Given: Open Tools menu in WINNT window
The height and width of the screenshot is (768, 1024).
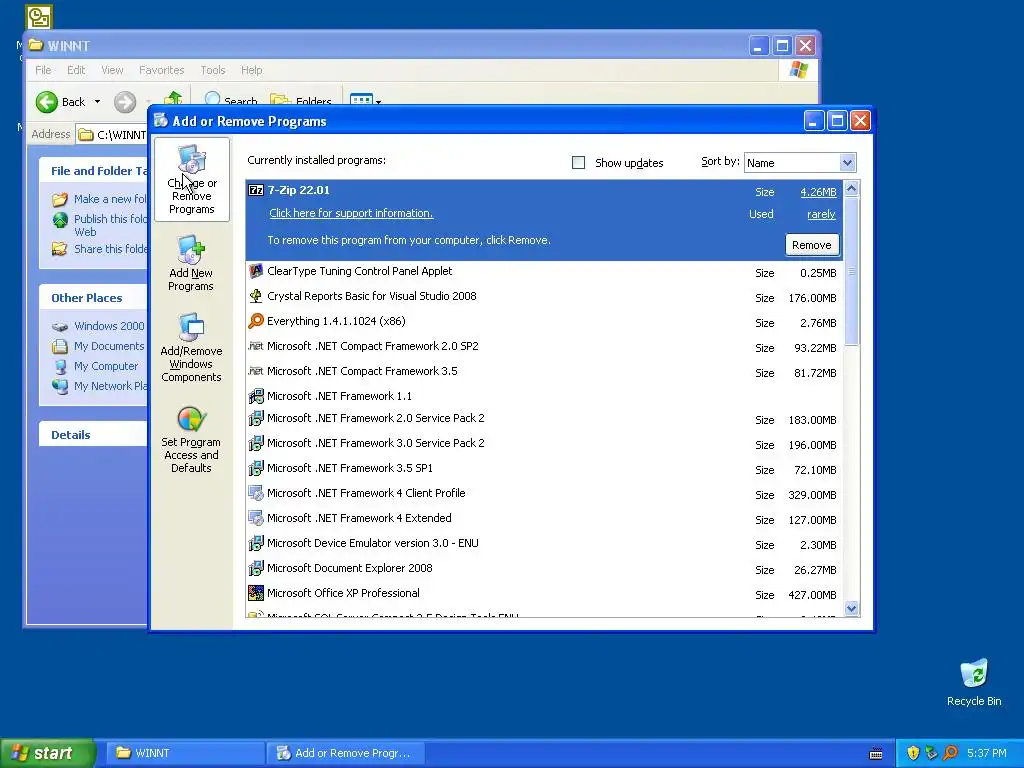Looking at the screenshot, I should point(213,70).
